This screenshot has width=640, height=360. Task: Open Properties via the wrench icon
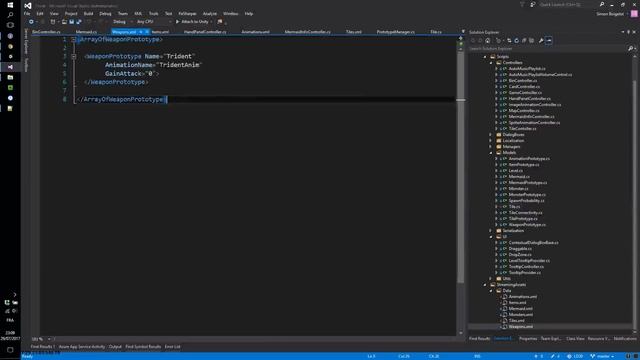click(x=541, y=40)
